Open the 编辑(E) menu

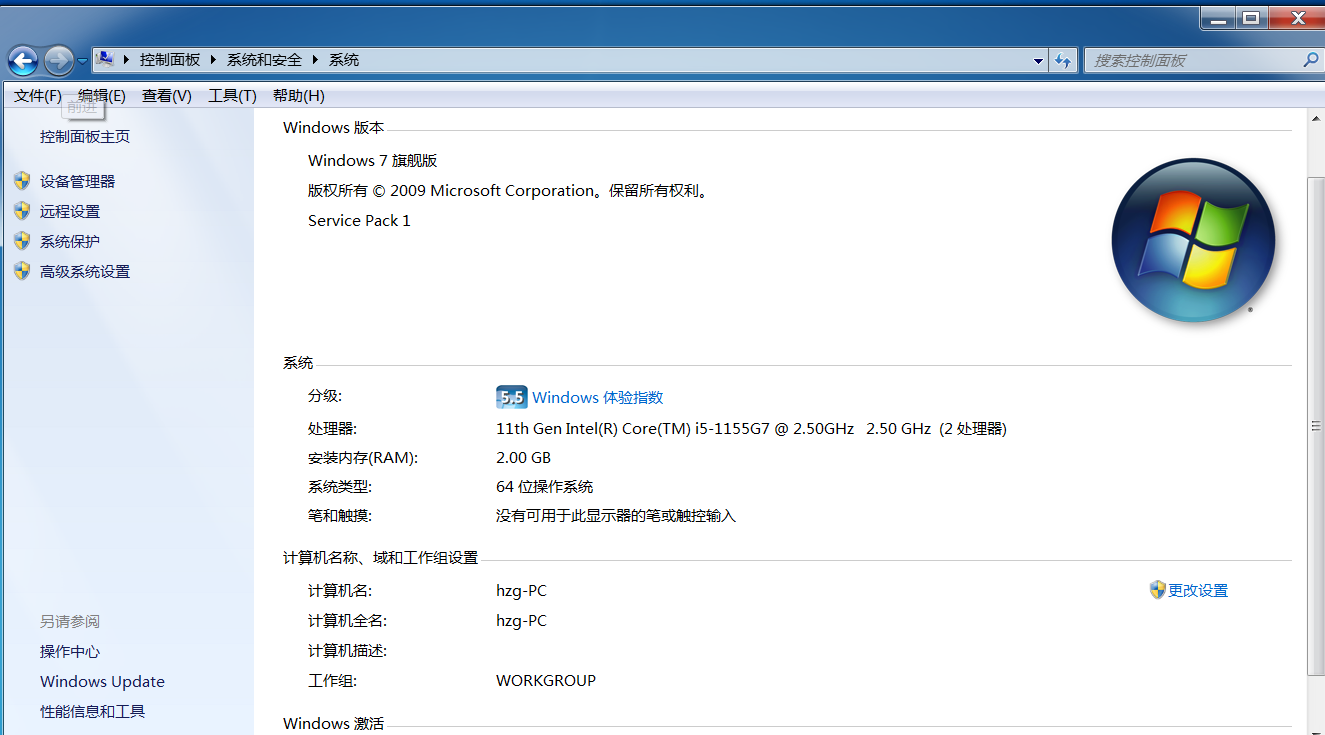[102, 96]
